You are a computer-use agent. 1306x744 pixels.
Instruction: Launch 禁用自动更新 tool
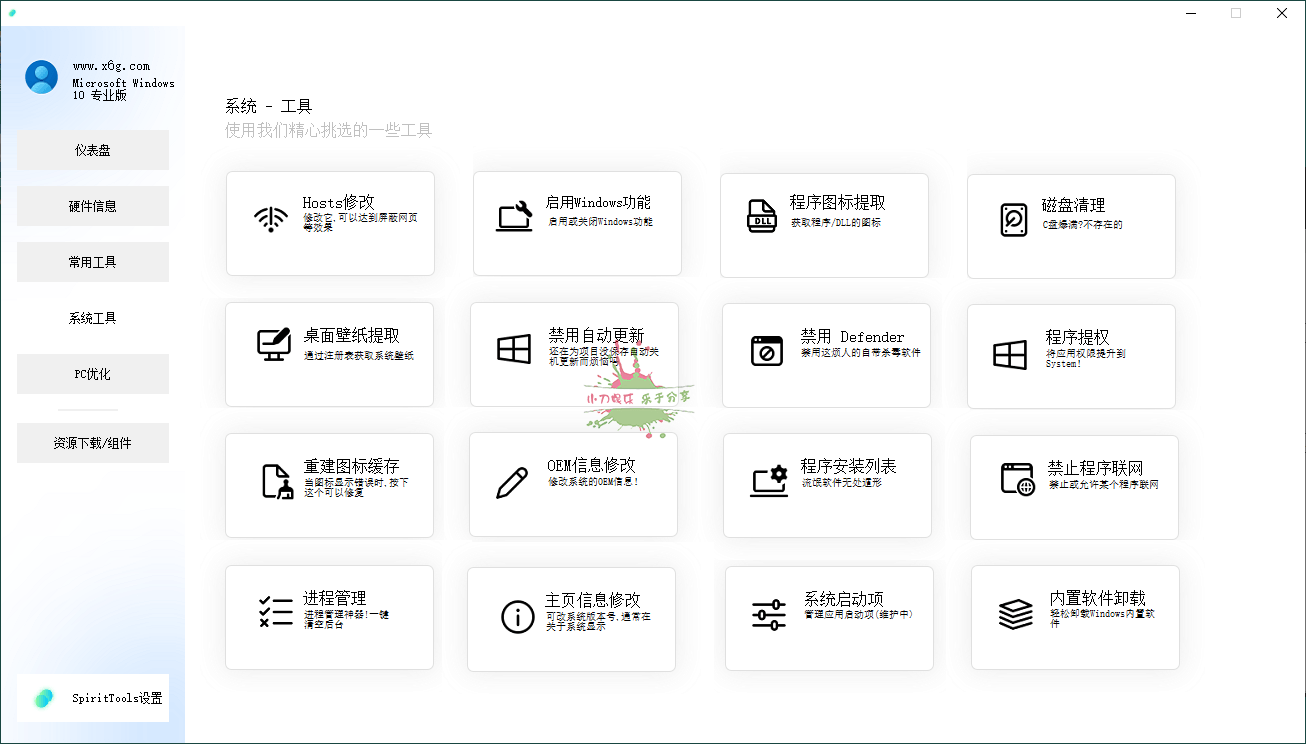click(x=576, y=354)
